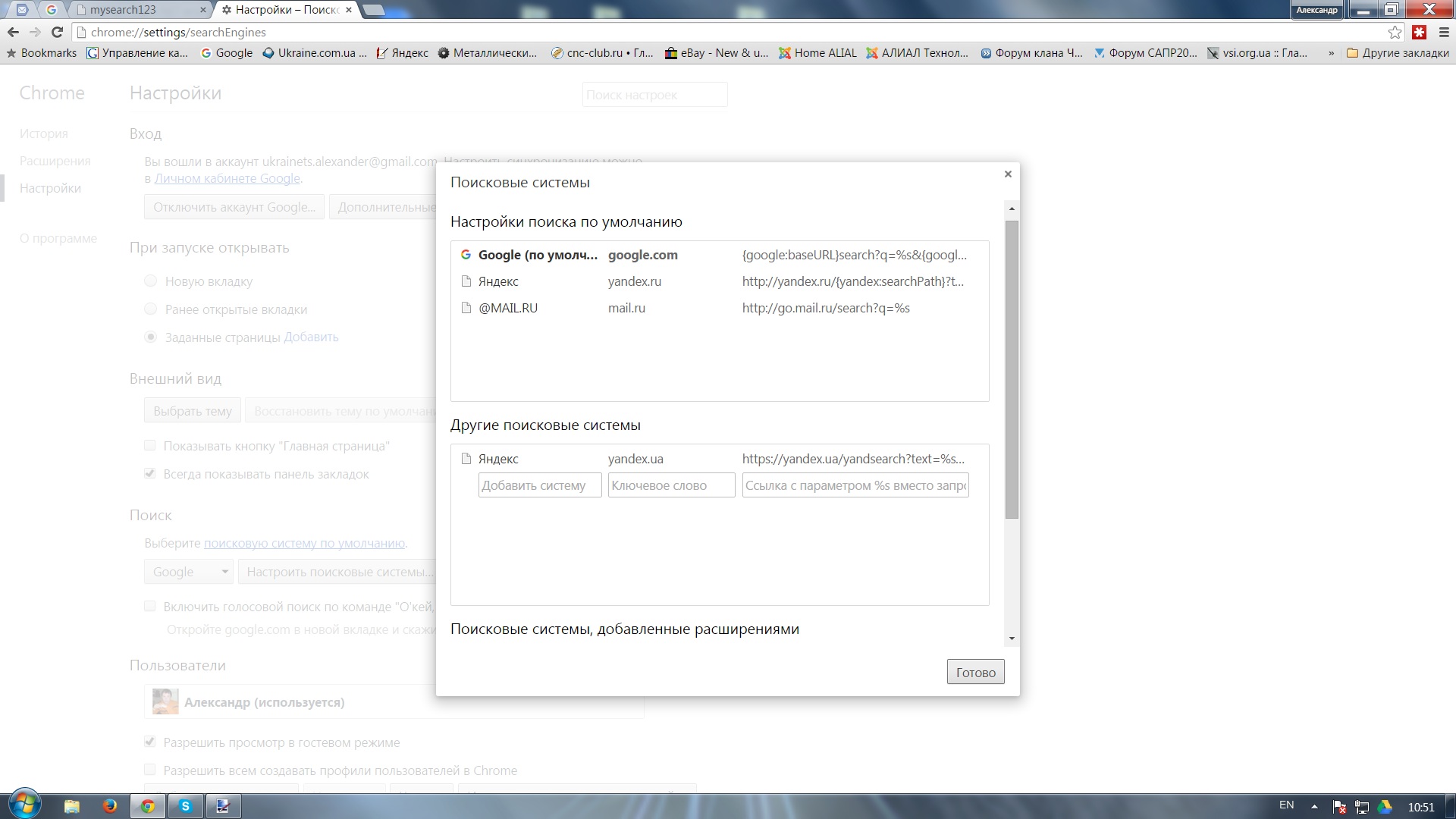
Task: Expand the bookmarks overflow chevron
Action: pyautogui.click(x=1331, y=53)
